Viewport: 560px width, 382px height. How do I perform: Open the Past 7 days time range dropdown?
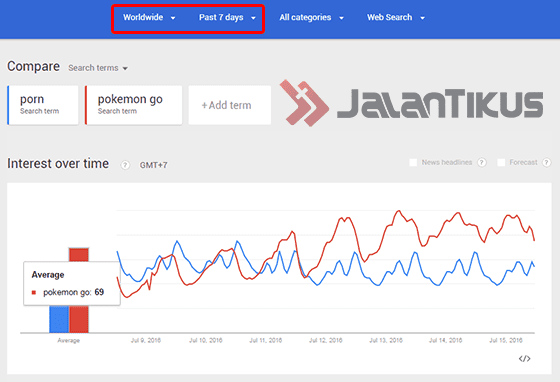pyautogui.click(x=227, y=17)
